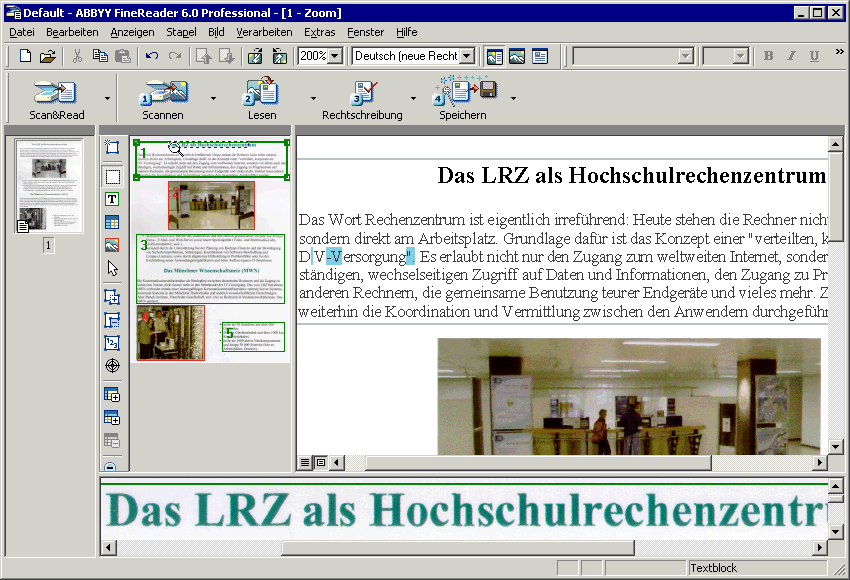850x580 pixels.
Task: Click the crosshair target tool
Action: [112, 366]
